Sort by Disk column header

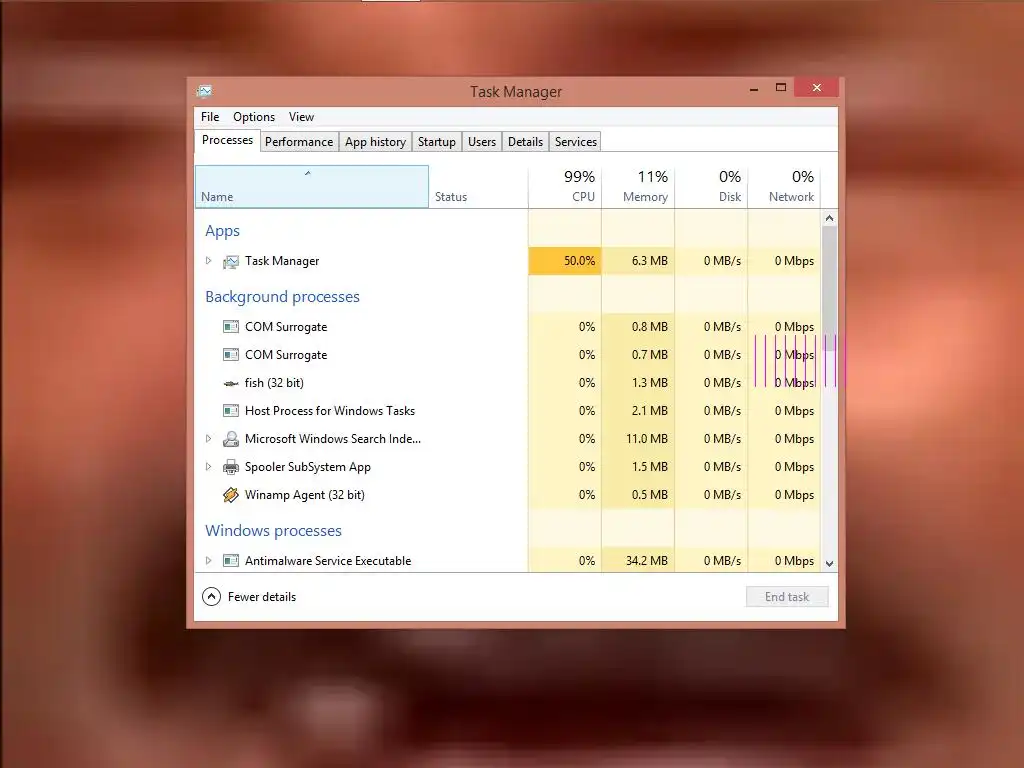coord(711,187)
